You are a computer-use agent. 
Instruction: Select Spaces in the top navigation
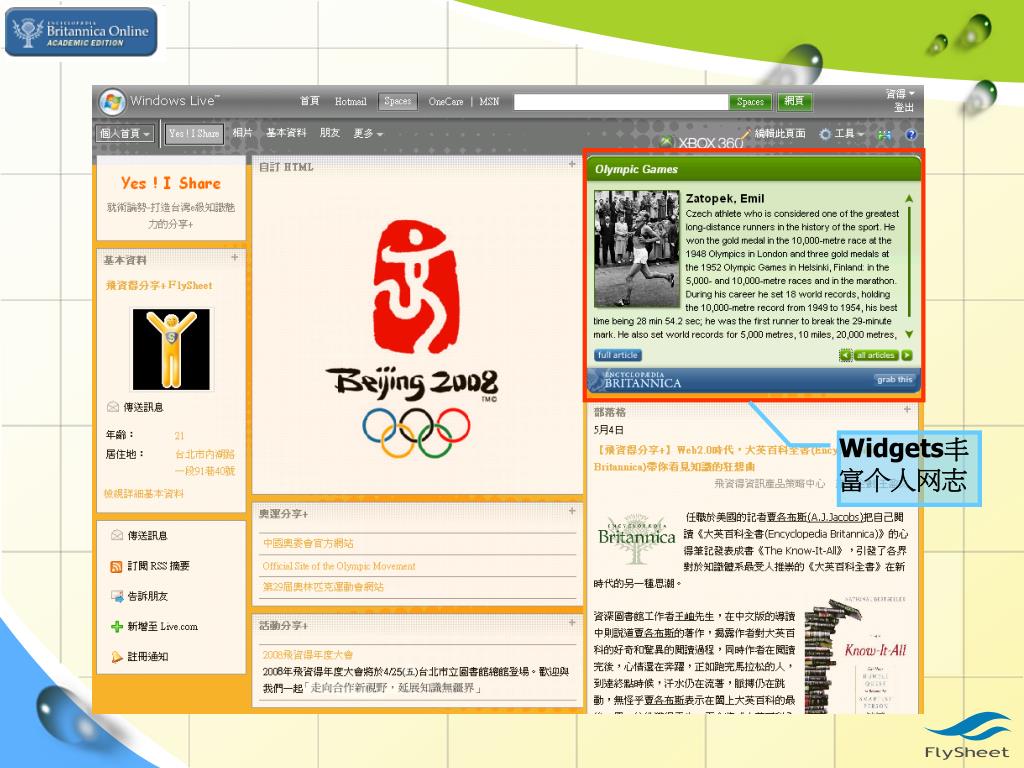(398, 101)
